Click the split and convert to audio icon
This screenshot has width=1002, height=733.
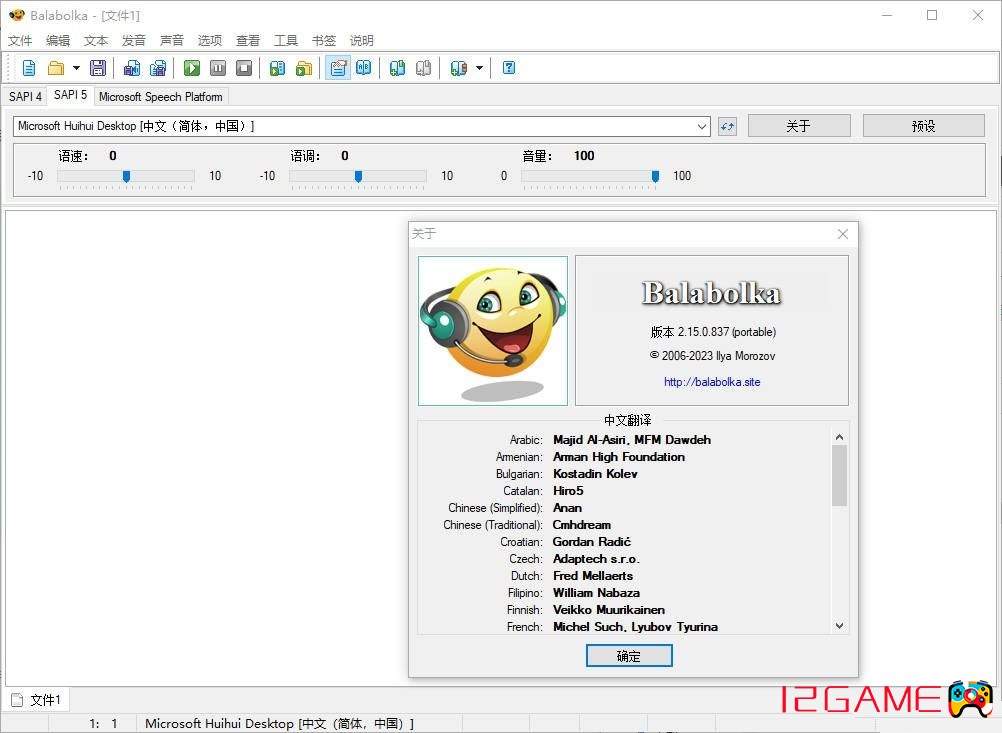(x=158, y=68)
